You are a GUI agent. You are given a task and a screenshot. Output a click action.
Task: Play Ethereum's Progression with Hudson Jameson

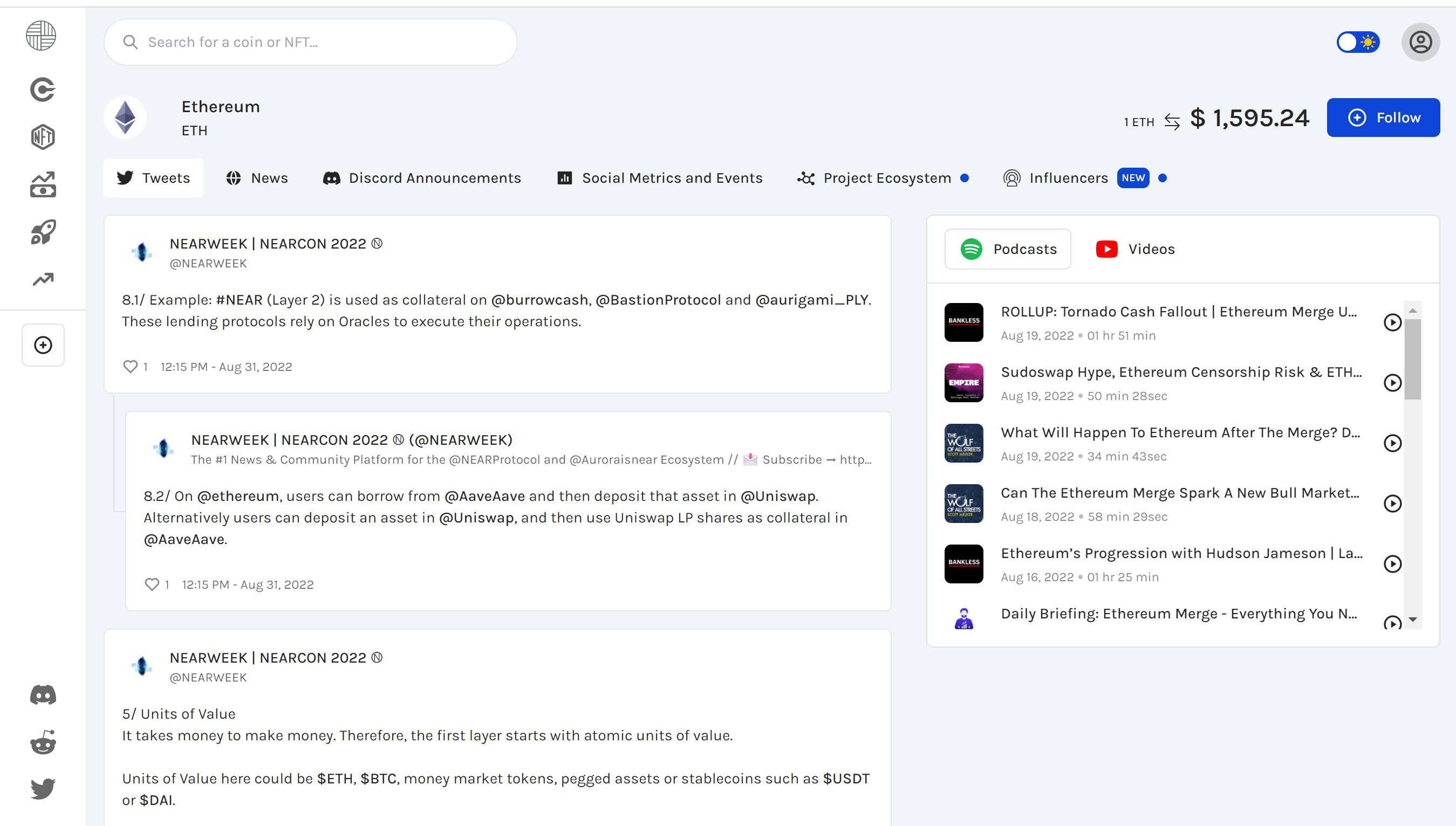(x=1392, y=564)
